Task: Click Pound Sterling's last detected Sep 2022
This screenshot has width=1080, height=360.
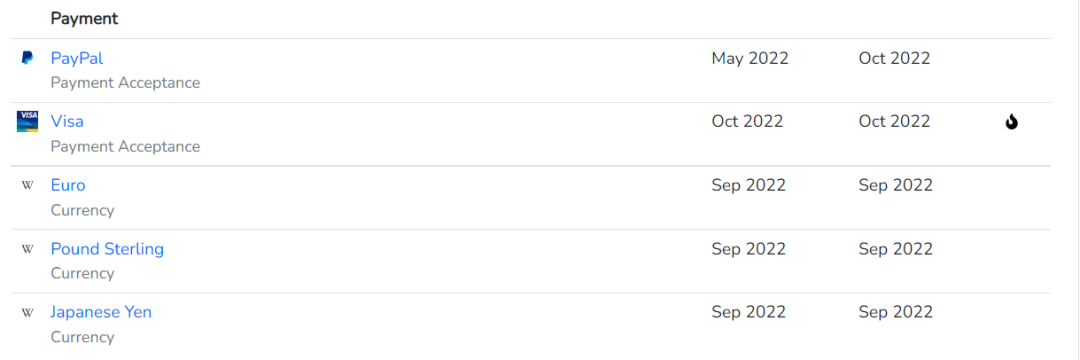Action: 895,248
